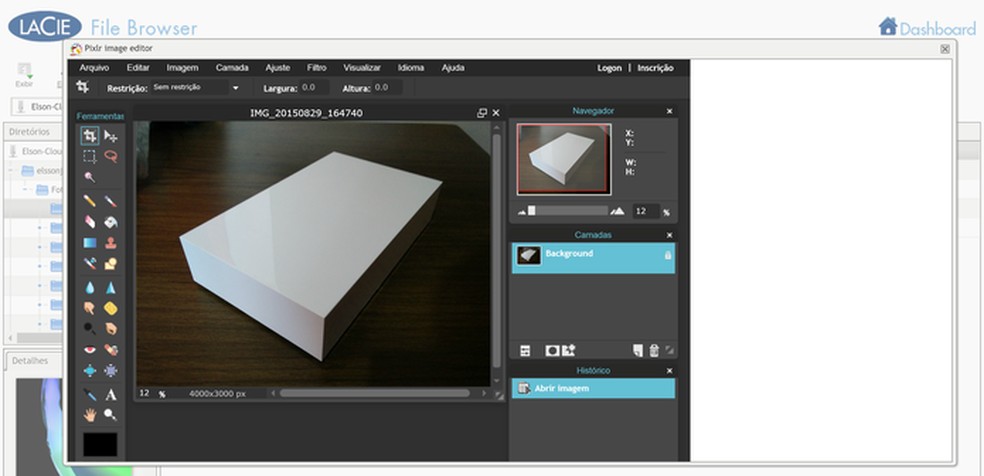984x476 pixels.
Task: Select the Move tool
Action: click(111, 136)
